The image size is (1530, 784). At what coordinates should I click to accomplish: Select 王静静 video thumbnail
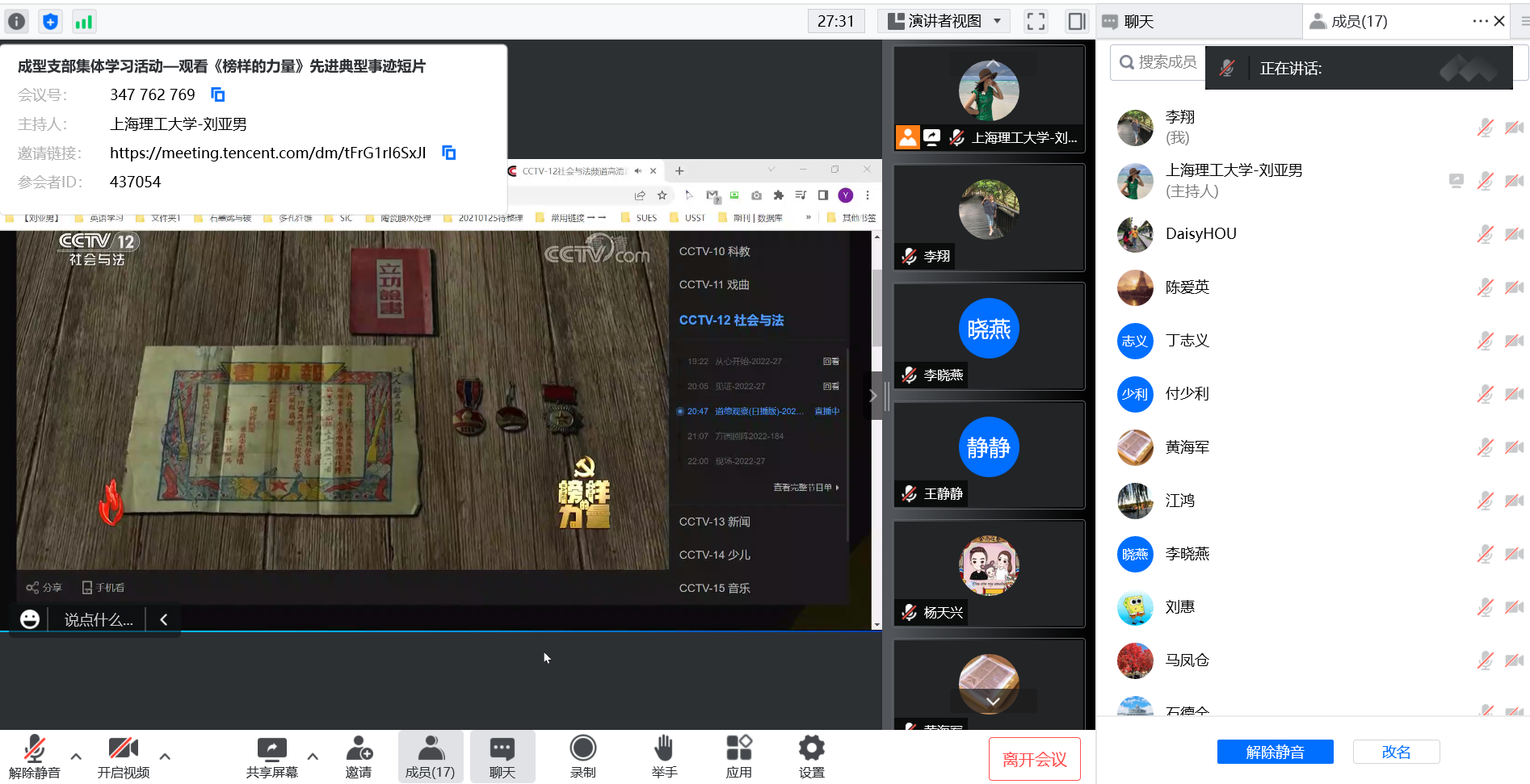click(x=989, y=455)
